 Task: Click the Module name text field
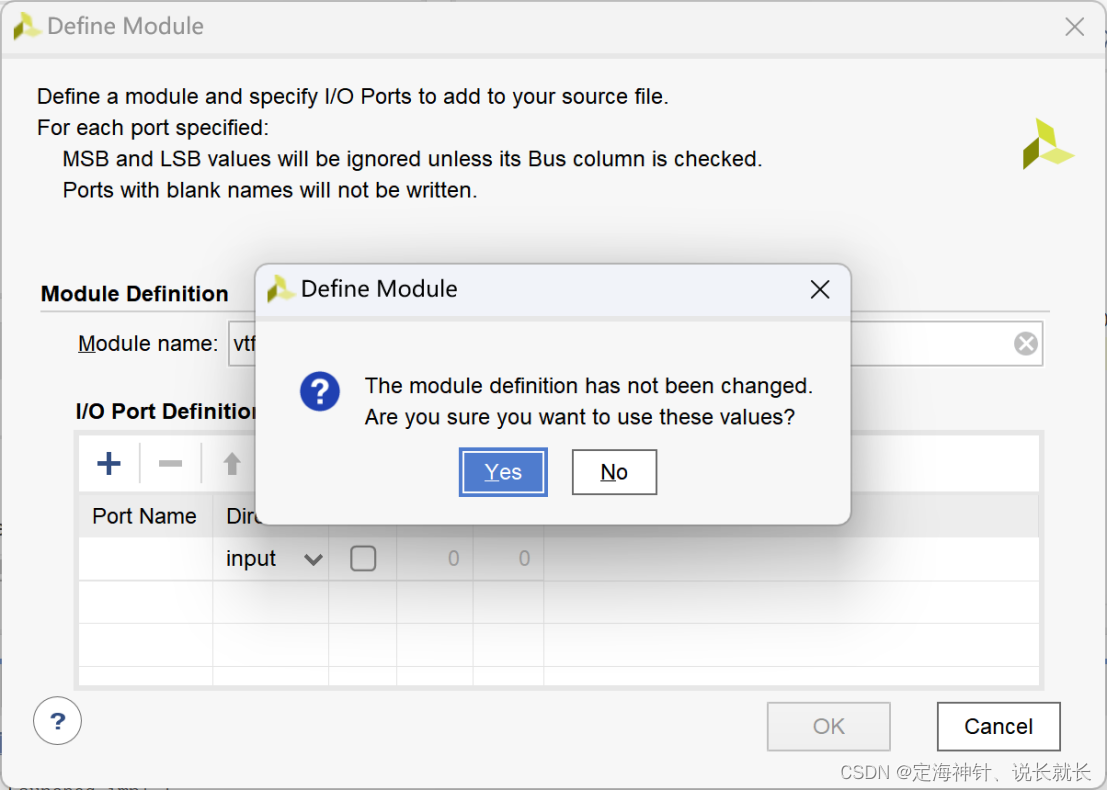pos(635,344)
